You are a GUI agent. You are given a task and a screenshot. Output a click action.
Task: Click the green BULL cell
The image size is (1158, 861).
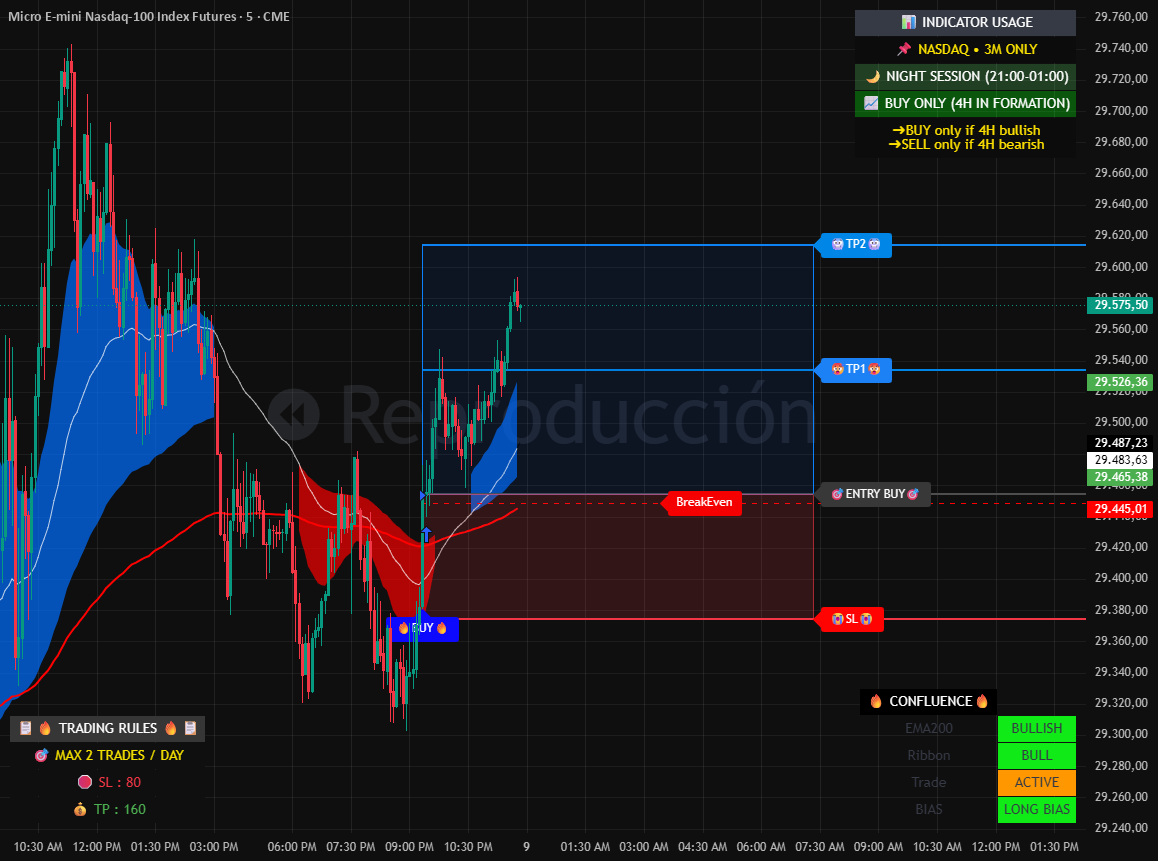click(x=1037, y=755)
